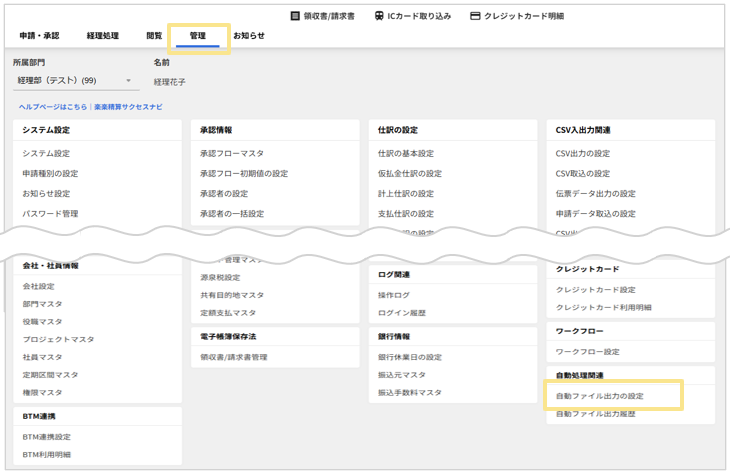Open 社員マスタ under 会社・社員情報

coord(43,357)
